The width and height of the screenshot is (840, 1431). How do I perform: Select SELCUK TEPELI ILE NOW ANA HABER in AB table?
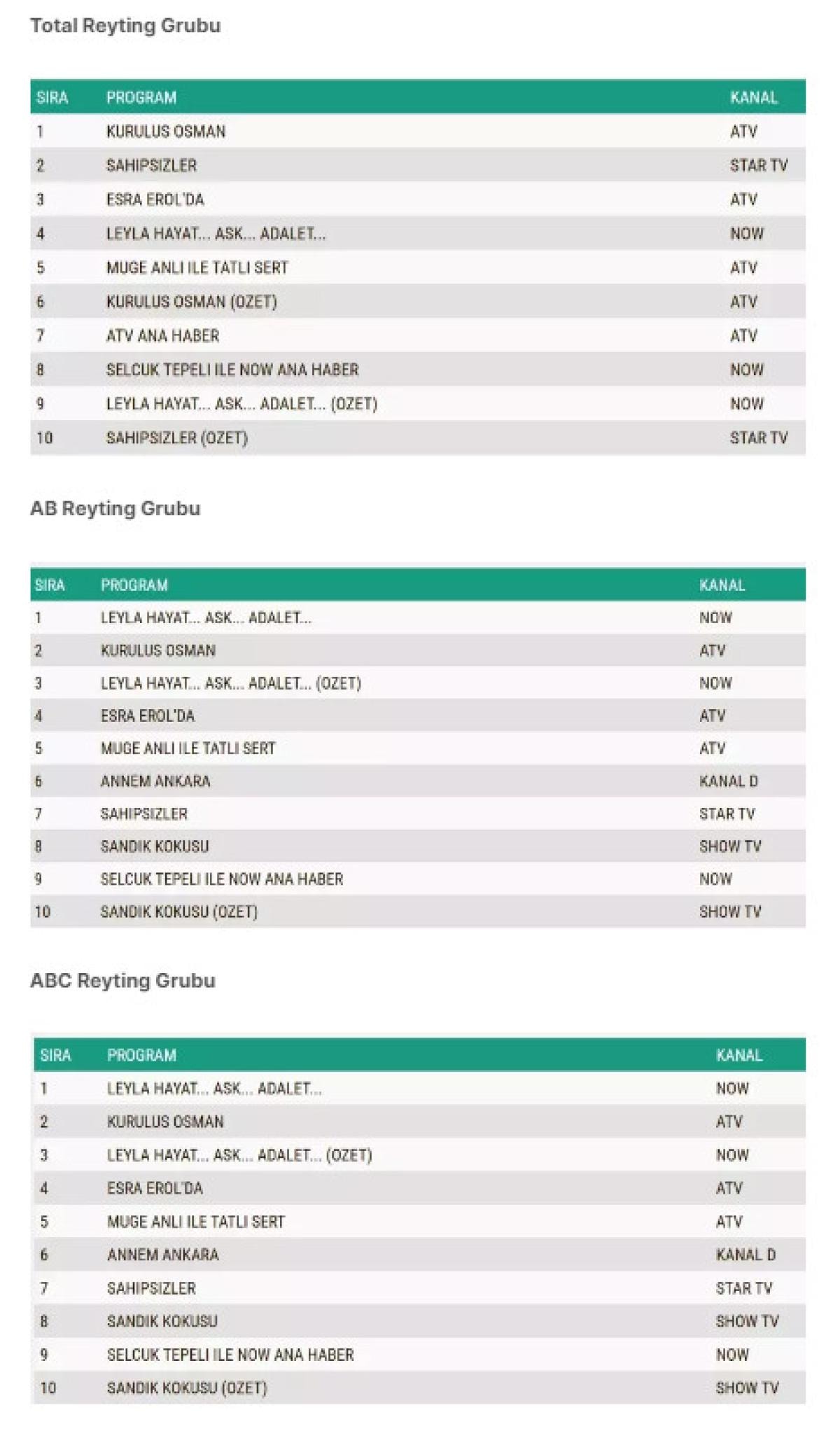[x=221, y=879]
